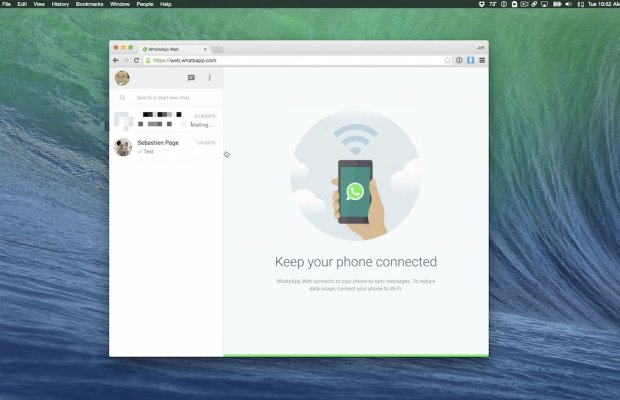Click the screen recording camera menu icon
The height and width of the screenshot is (400, 620).
click(524, 4)
